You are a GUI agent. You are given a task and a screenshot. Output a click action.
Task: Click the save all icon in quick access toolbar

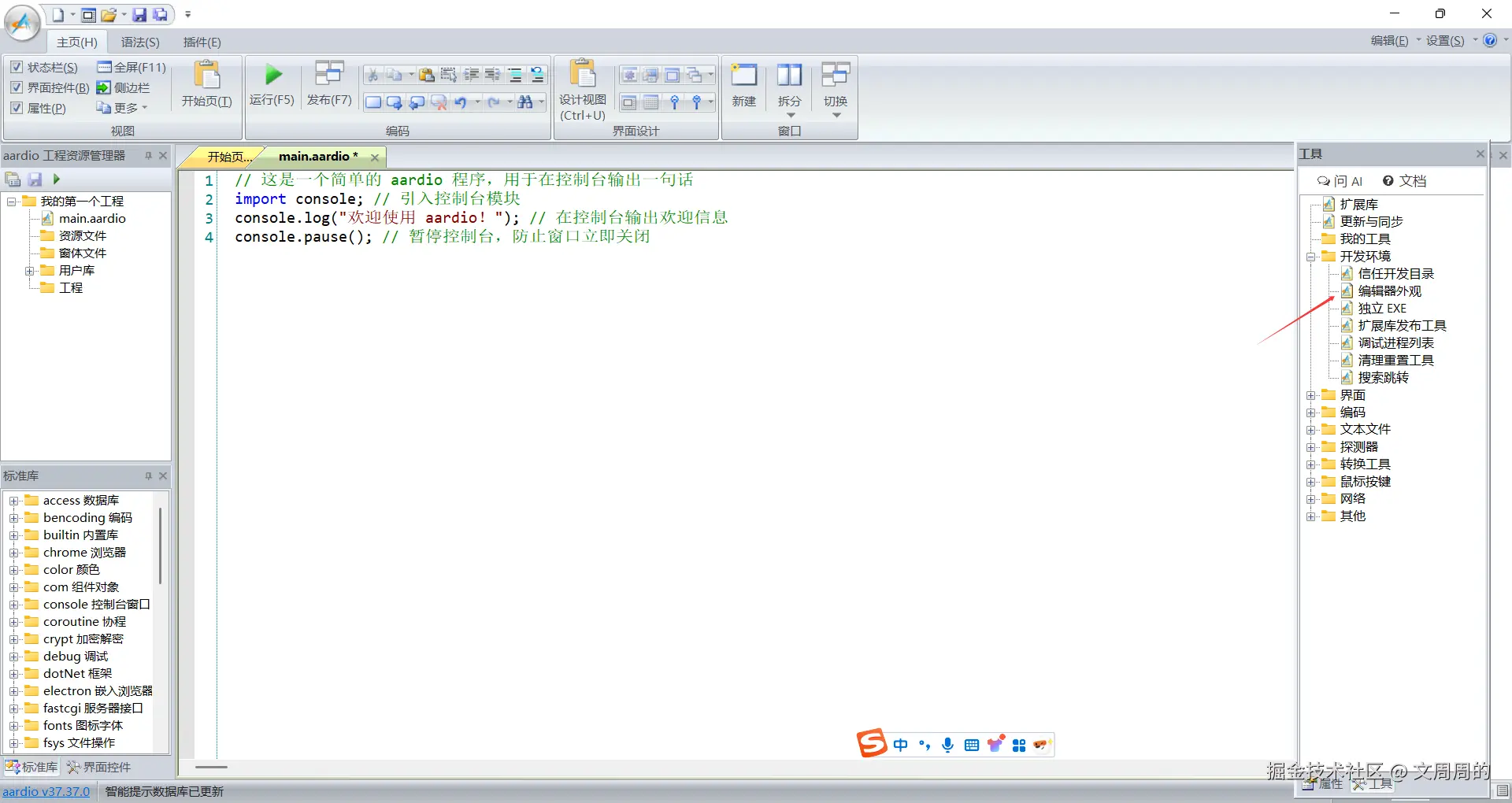click(161, 15)
